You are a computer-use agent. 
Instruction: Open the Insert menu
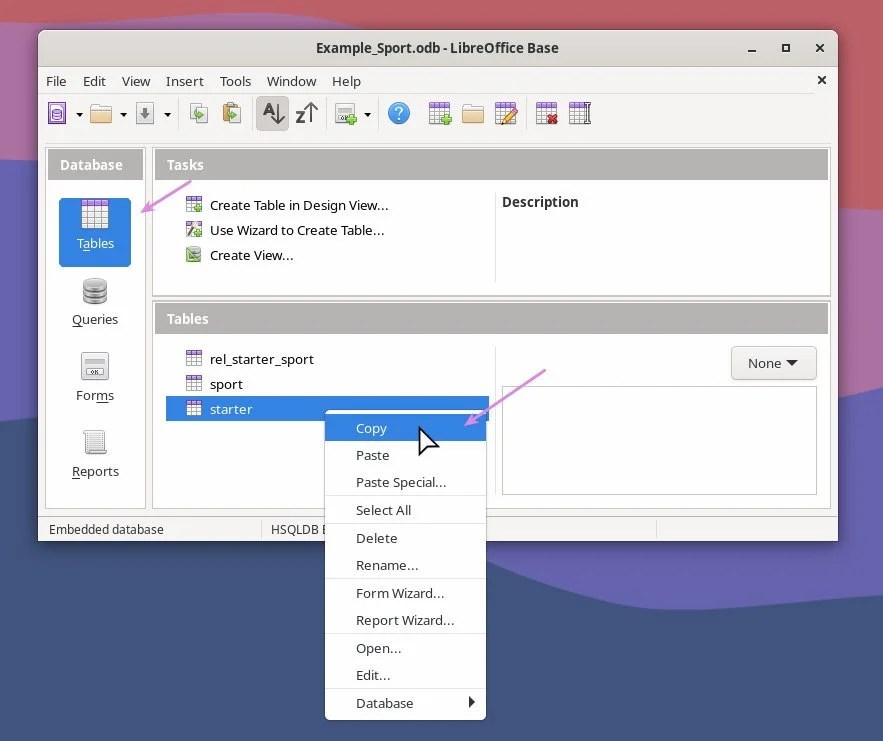[184, 81]
